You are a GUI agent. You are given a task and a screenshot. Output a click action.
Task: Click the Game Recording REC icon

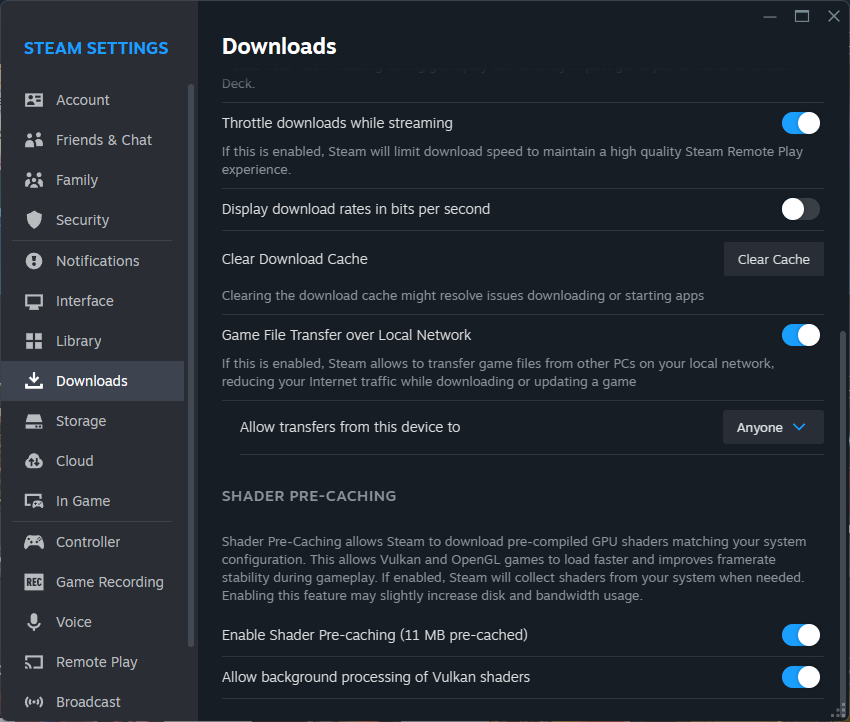coord(34,581)
